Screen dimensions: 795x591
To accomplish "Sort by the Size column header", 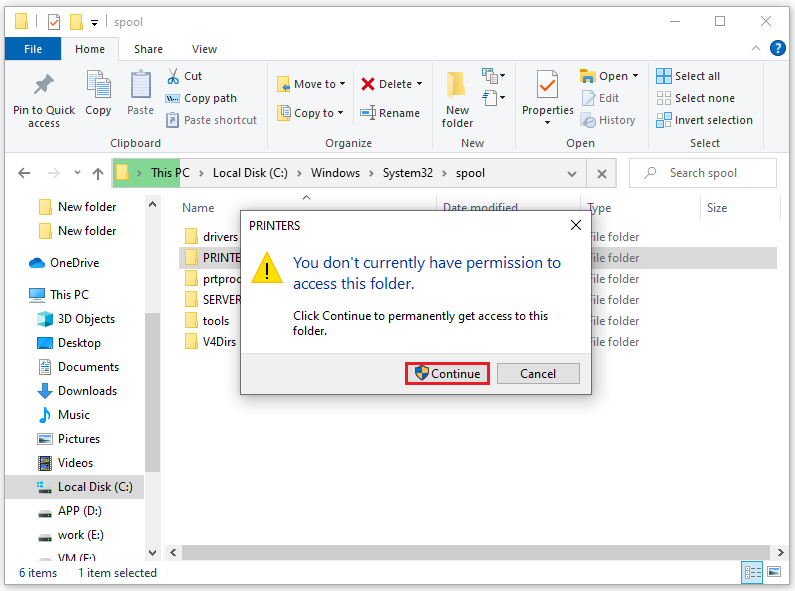I will pyautogui.click(x=716, y=208).
